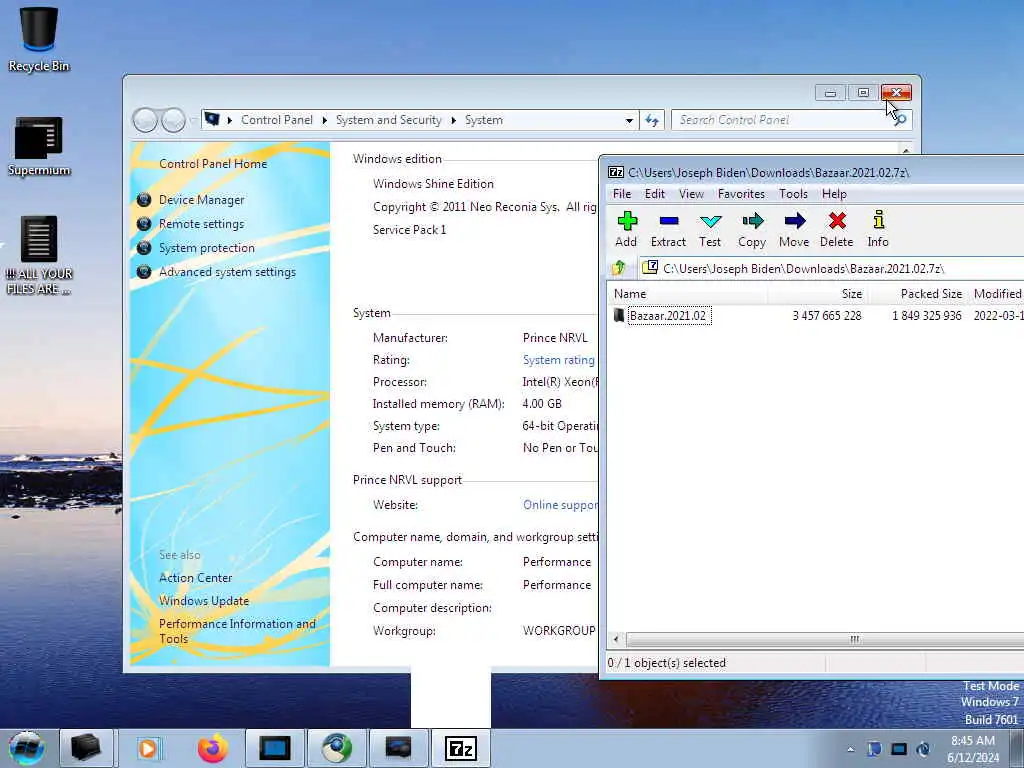Viewport: 1024px width, 768px height.
Task: Open Control Panel Home link
Action: coord(213,164)
